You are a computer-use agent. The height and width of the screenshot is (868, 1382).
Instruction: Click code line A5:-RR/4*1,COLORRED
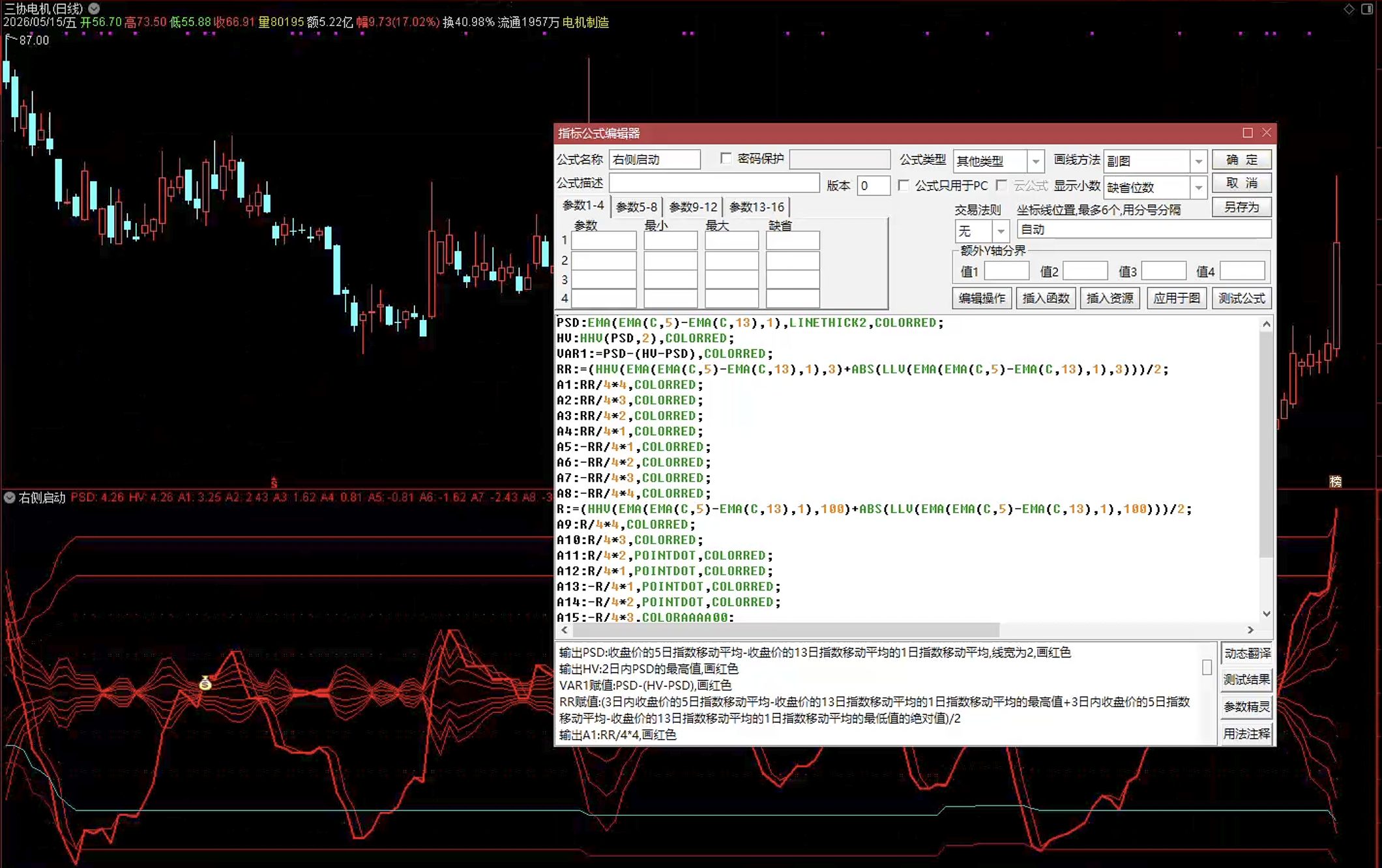(x=634, y=447)
